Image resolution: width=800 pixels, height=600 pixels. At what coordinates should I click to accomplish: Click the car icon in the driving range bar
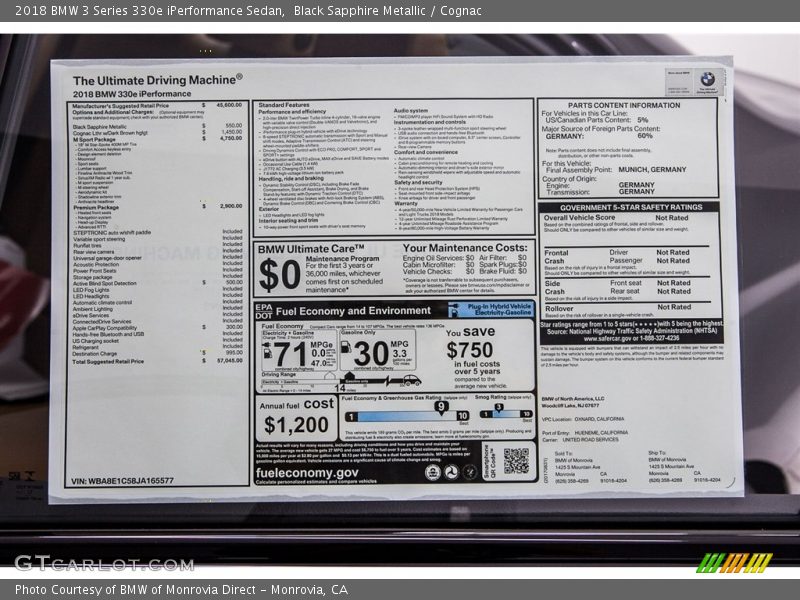pos(411,380)
